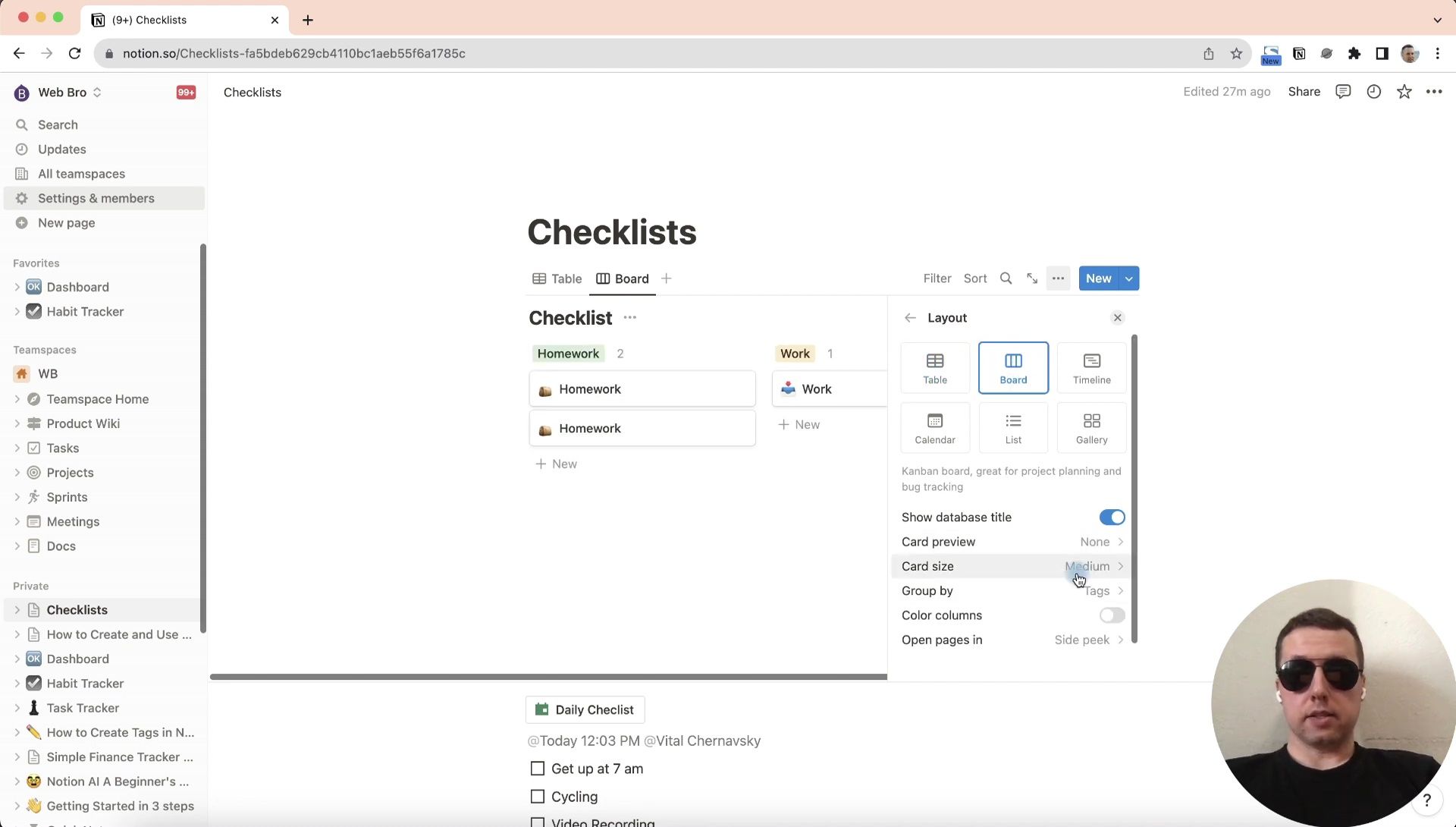Click the 99+ notifications badge
The width and height of the screenshot is (1456, 827).
click(x=186, y=93)
